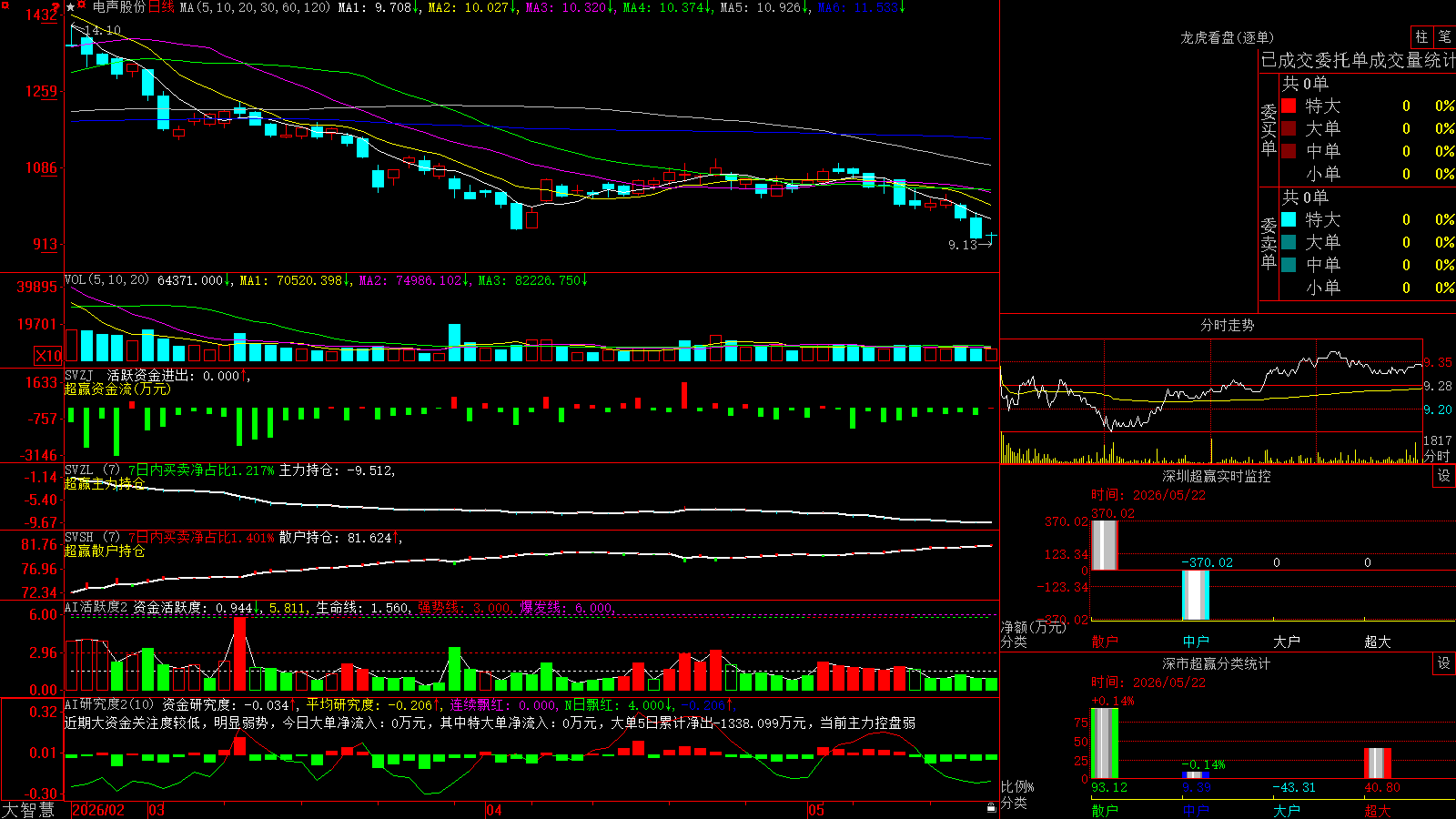The width and height of the screenshot is (1456, 819).
Task: Switch to 笔 tick view
Action: point(1444,37)
